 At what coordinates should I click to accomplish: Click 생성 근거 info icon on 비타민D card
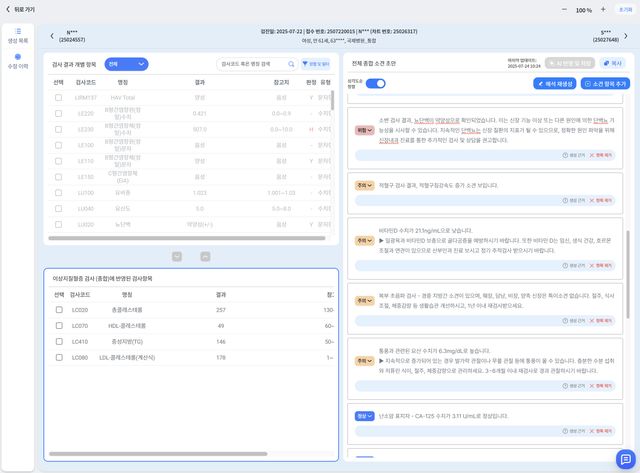tap(565, 266)
